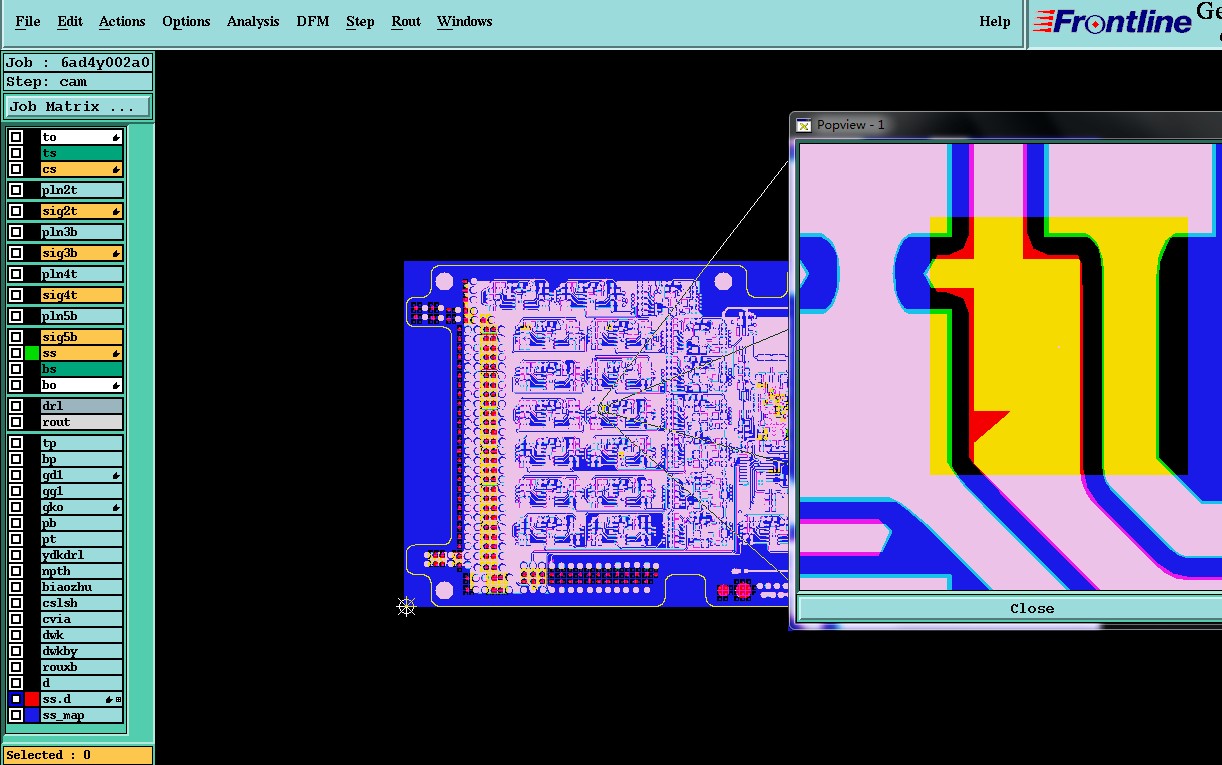Select the bp layer row
This screenshot has height=765, width=1222.
(82, 459)
